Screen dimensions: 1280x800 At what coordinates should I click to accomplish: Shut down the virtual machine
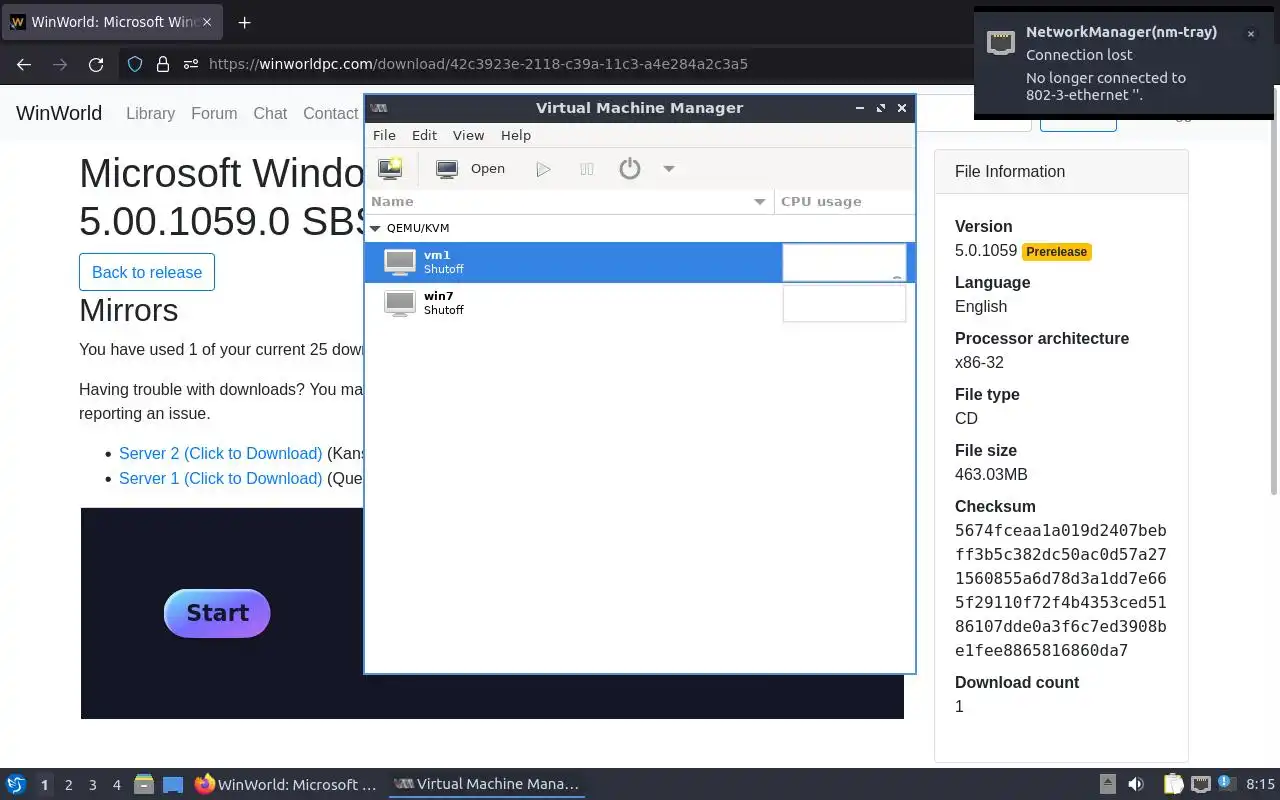[629, 169]
